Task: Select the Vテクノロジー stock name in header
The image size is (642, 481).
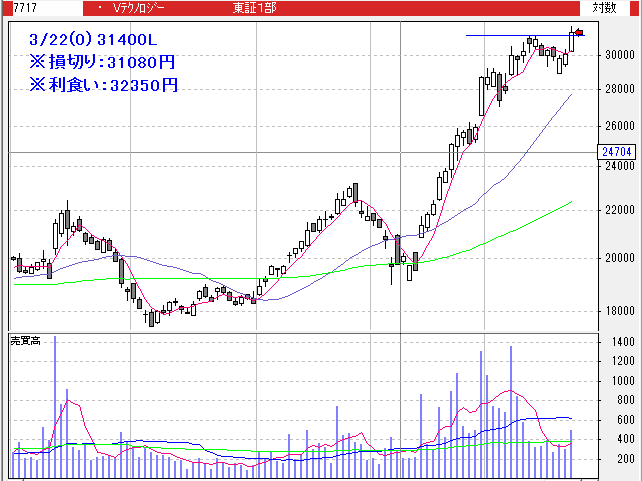Action: [142, 7]
